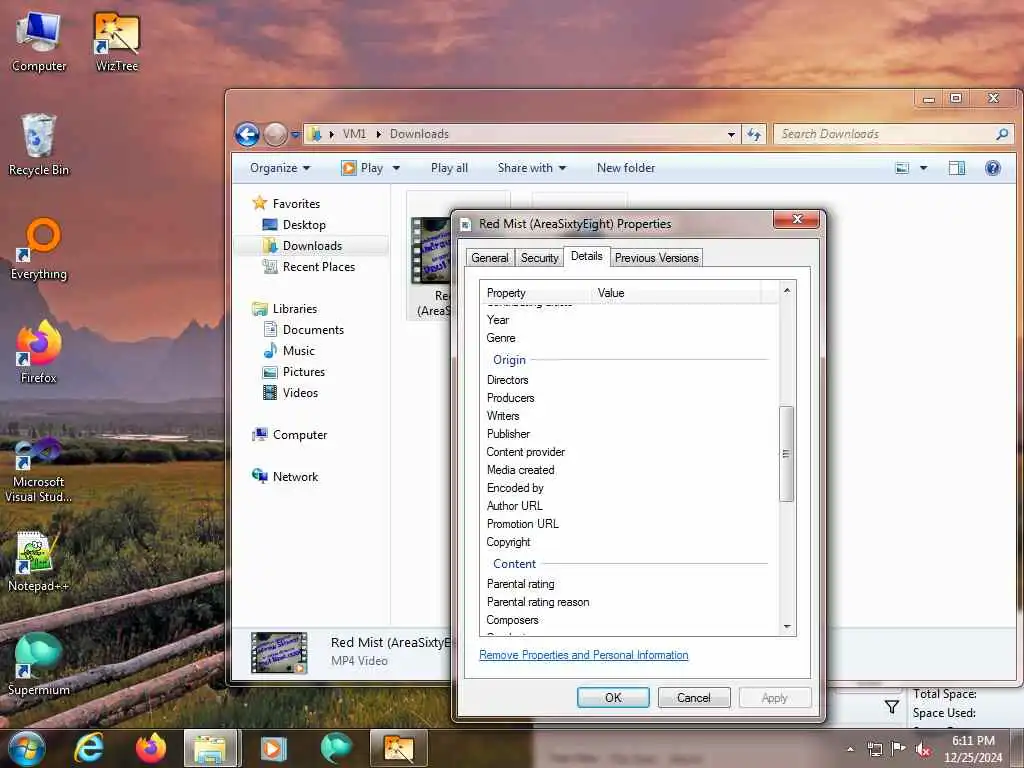Open Explorer Help question mark icon
The width and height of the screenshot is (1024, 768).
click(993, 168)
